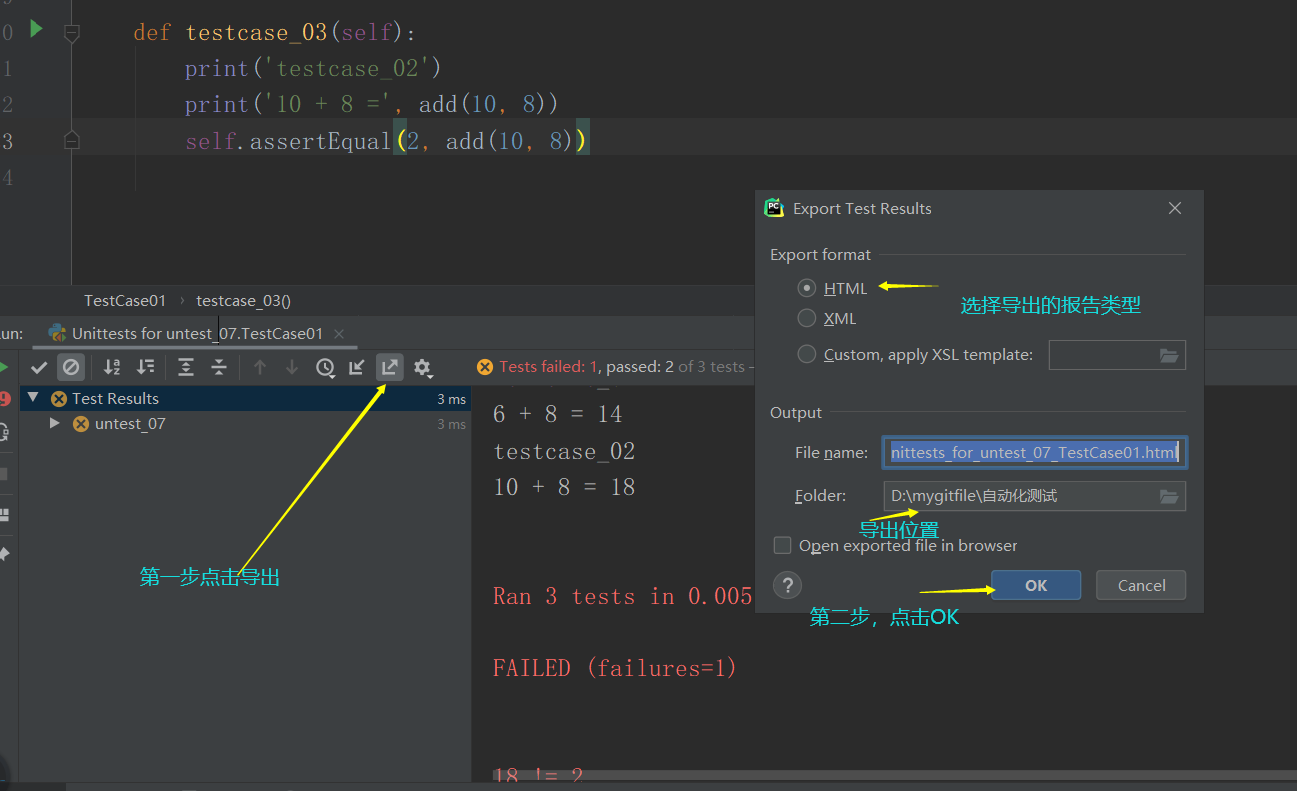Open test history clock icon
This screenshot has width=1297, height=791.
click(325, 368)
